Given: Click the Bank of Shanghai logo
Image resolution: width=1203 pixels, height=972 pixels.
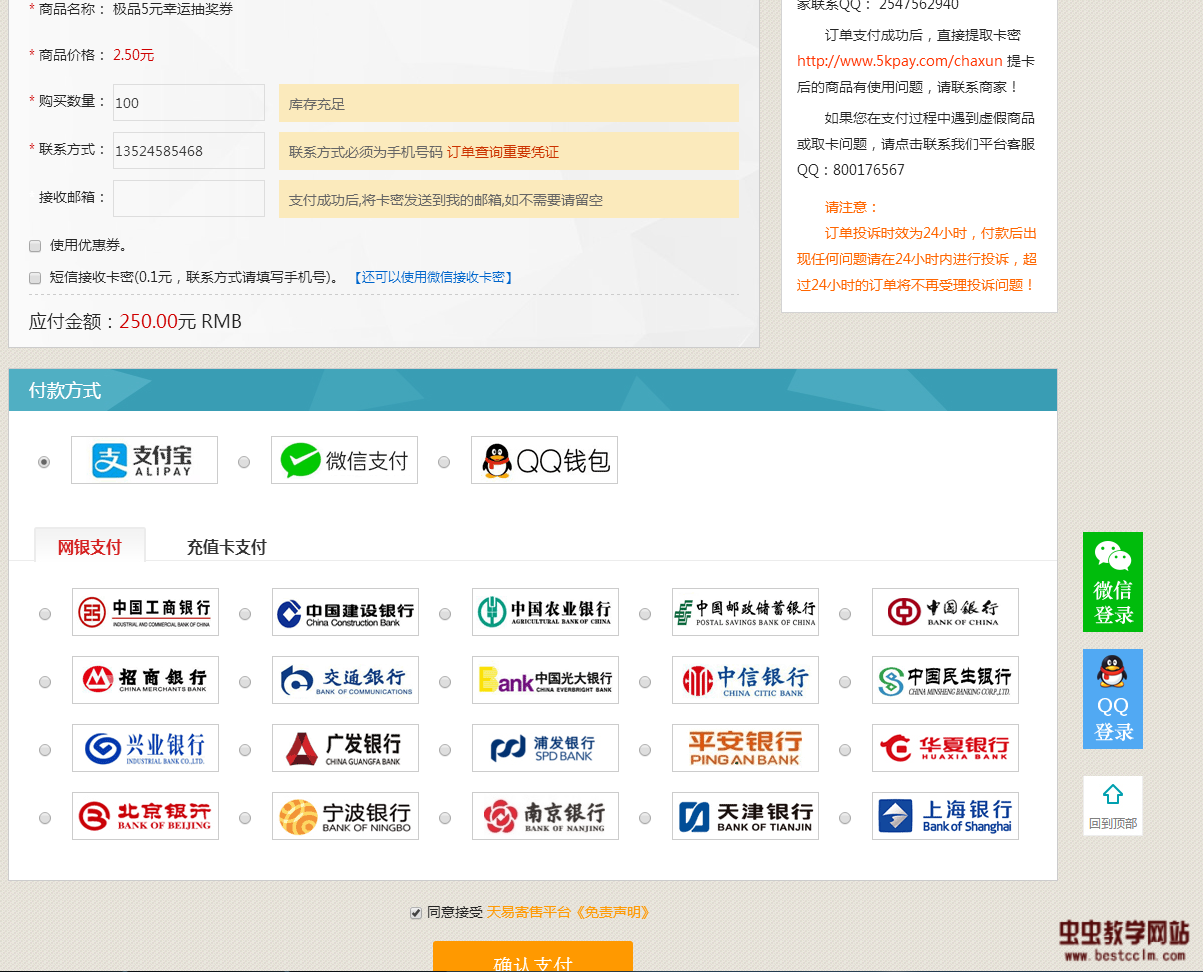Looking at the screenshot, I should click(945, 816).
